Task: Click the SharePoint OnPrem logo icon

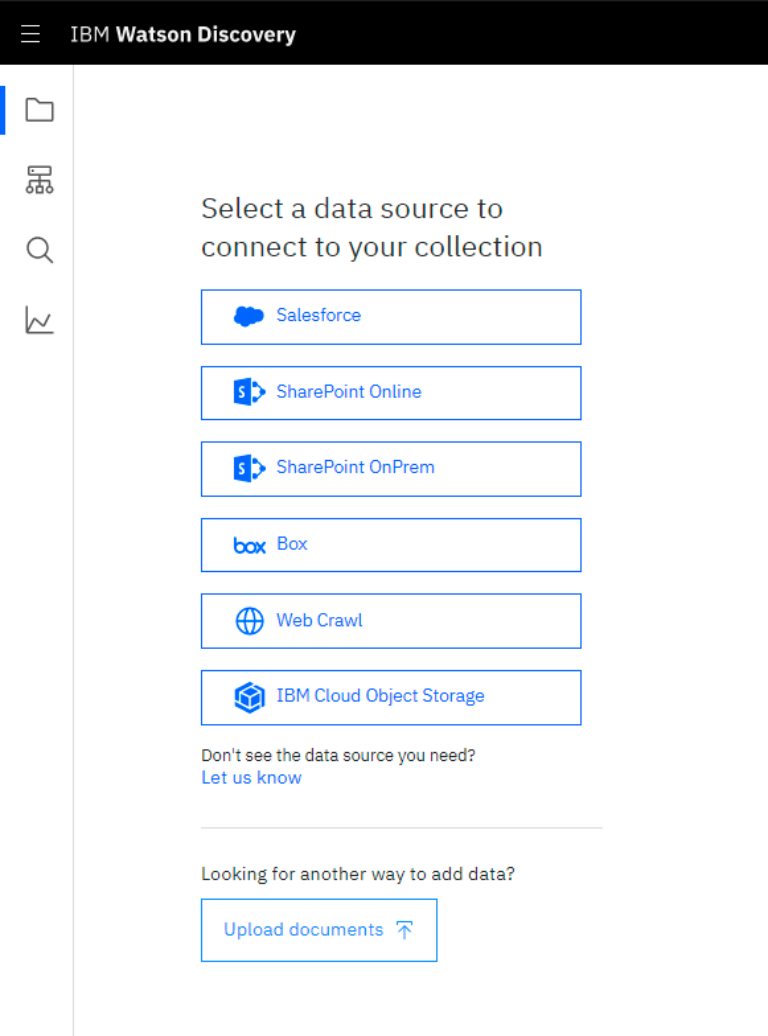Action: click(x=249, y=468)
